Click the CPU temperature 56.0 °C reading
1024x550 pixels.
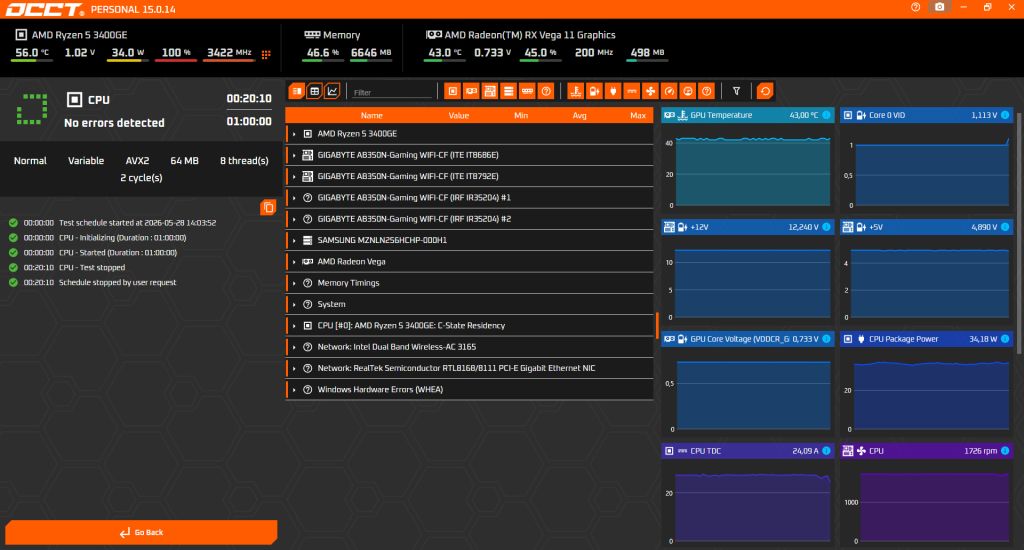(x=31, y=53)
